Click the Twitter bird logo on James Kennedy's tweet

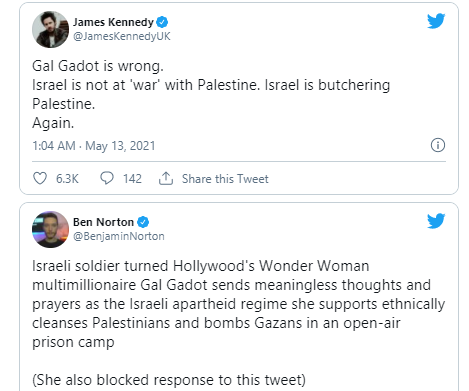pos(436,21)
